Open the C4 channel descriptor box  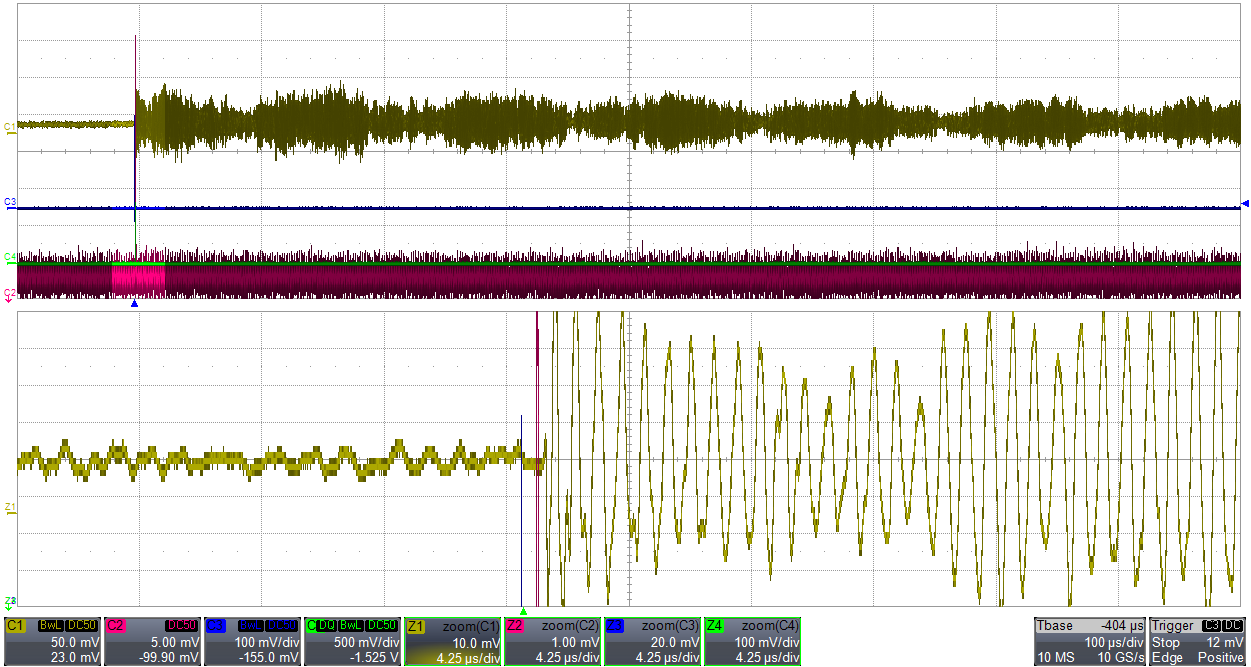pyautogui.click(x=352, y=641)
